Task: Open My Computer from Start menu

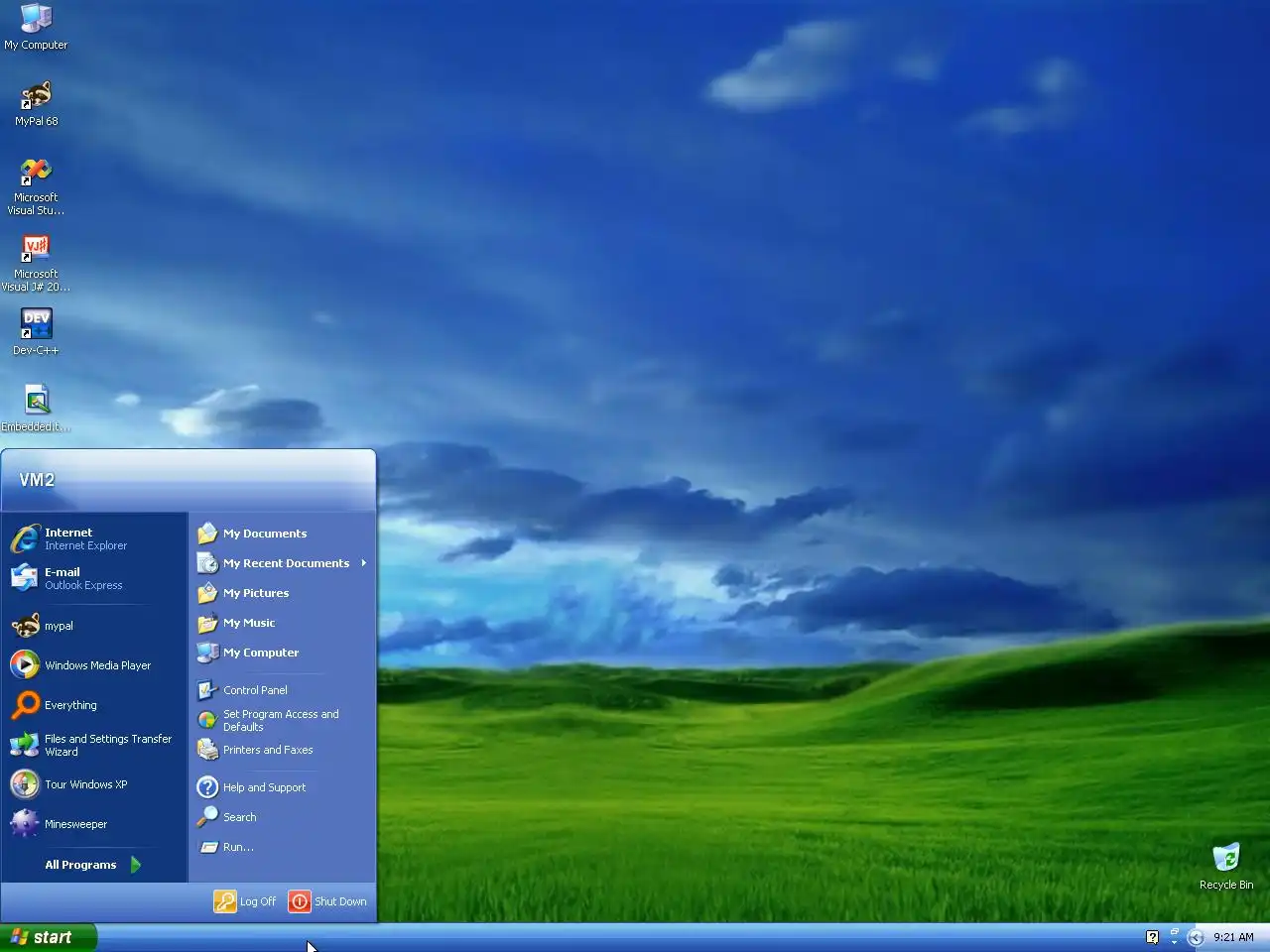Action: click(x=283, y=653)
